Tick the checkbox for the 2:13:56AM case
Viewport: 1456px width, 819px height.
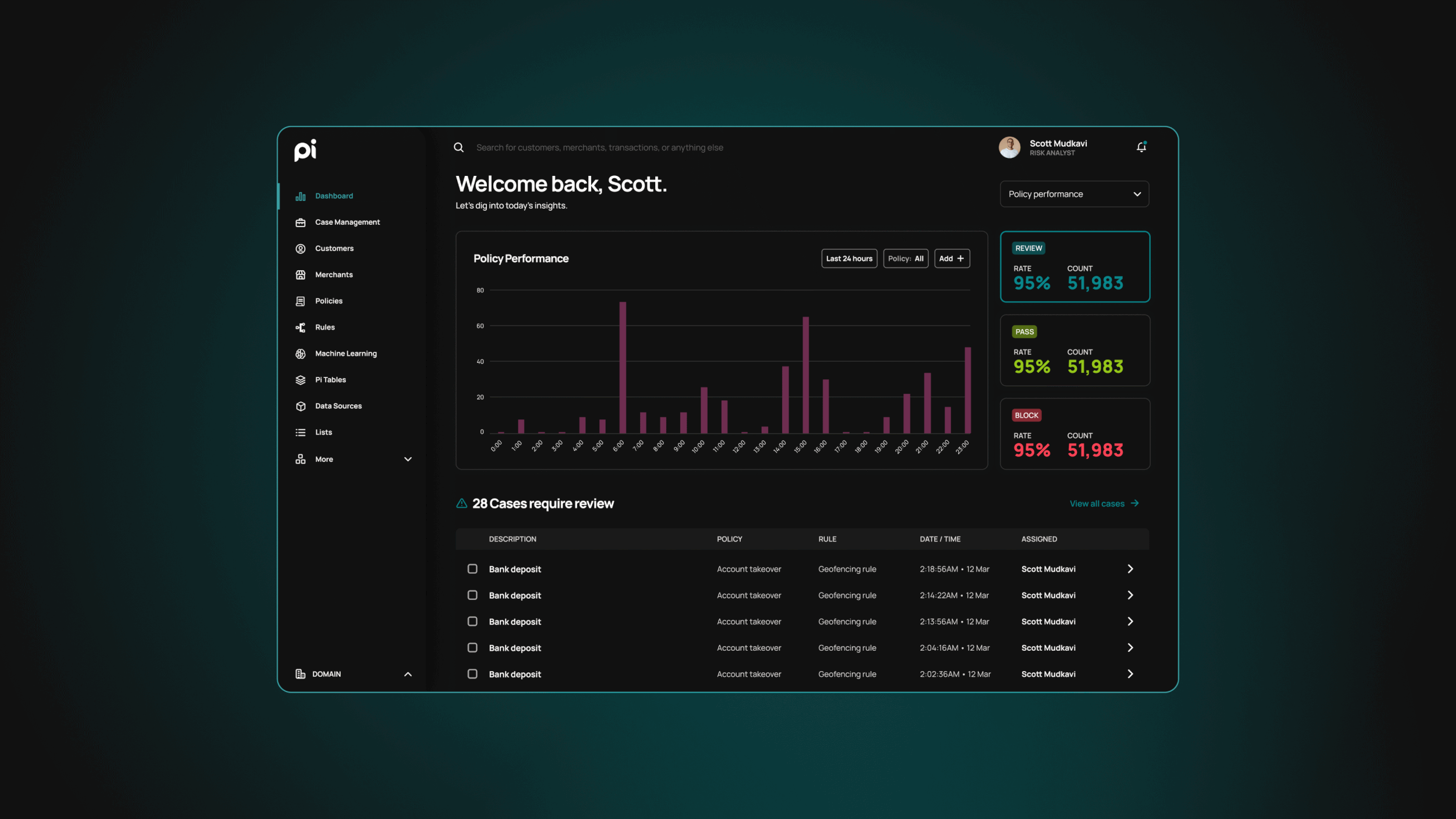point(472,621)
